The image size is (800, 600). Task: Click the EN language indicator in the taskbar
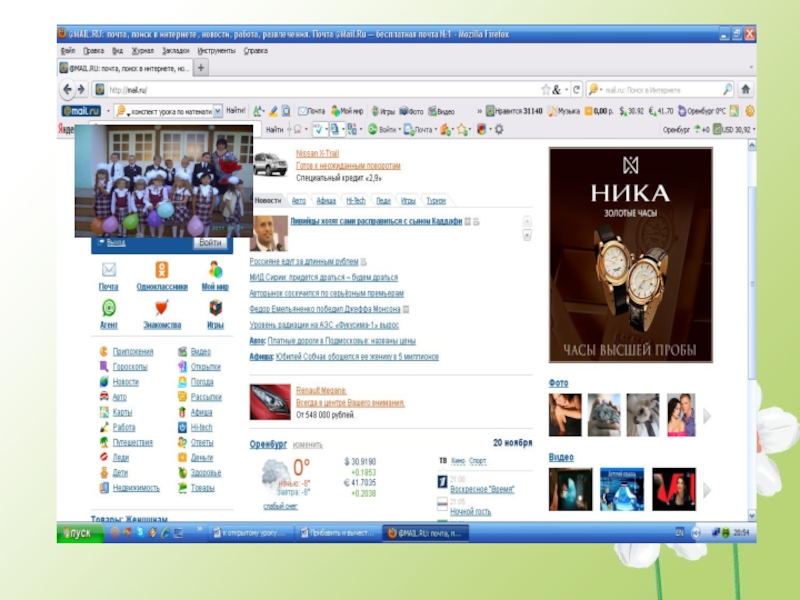[679, 533]
